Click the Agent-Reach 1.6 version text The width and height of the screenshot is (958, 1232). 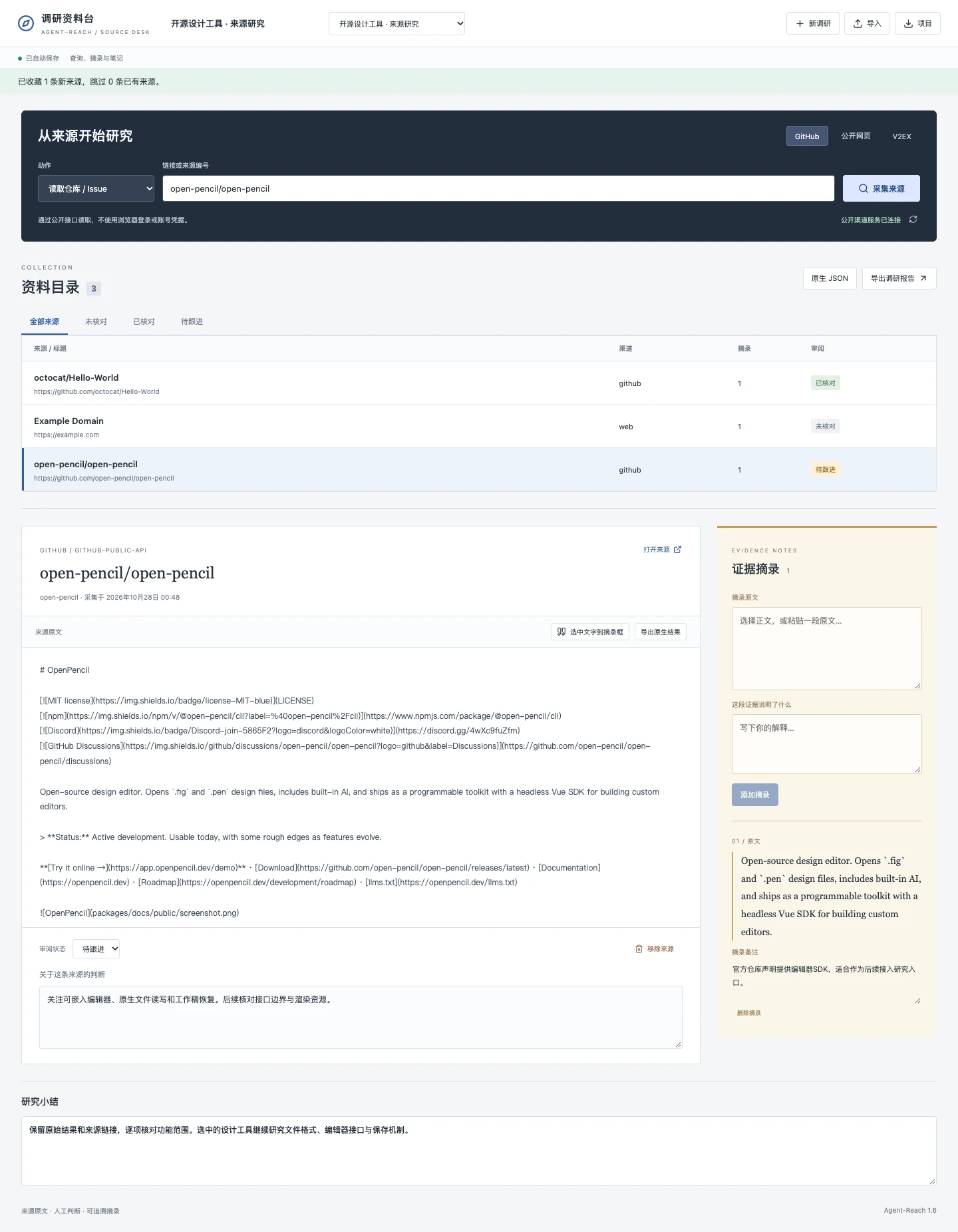tap(909, 1211)
